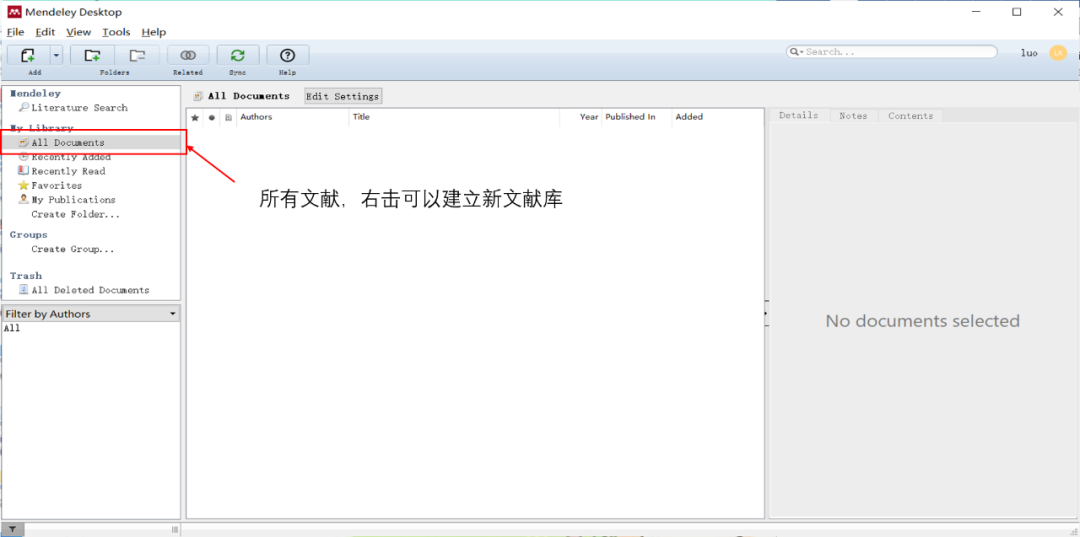1080x537 pixels.
Task: Click the Add document icon
Action: [x=28, y=55]
